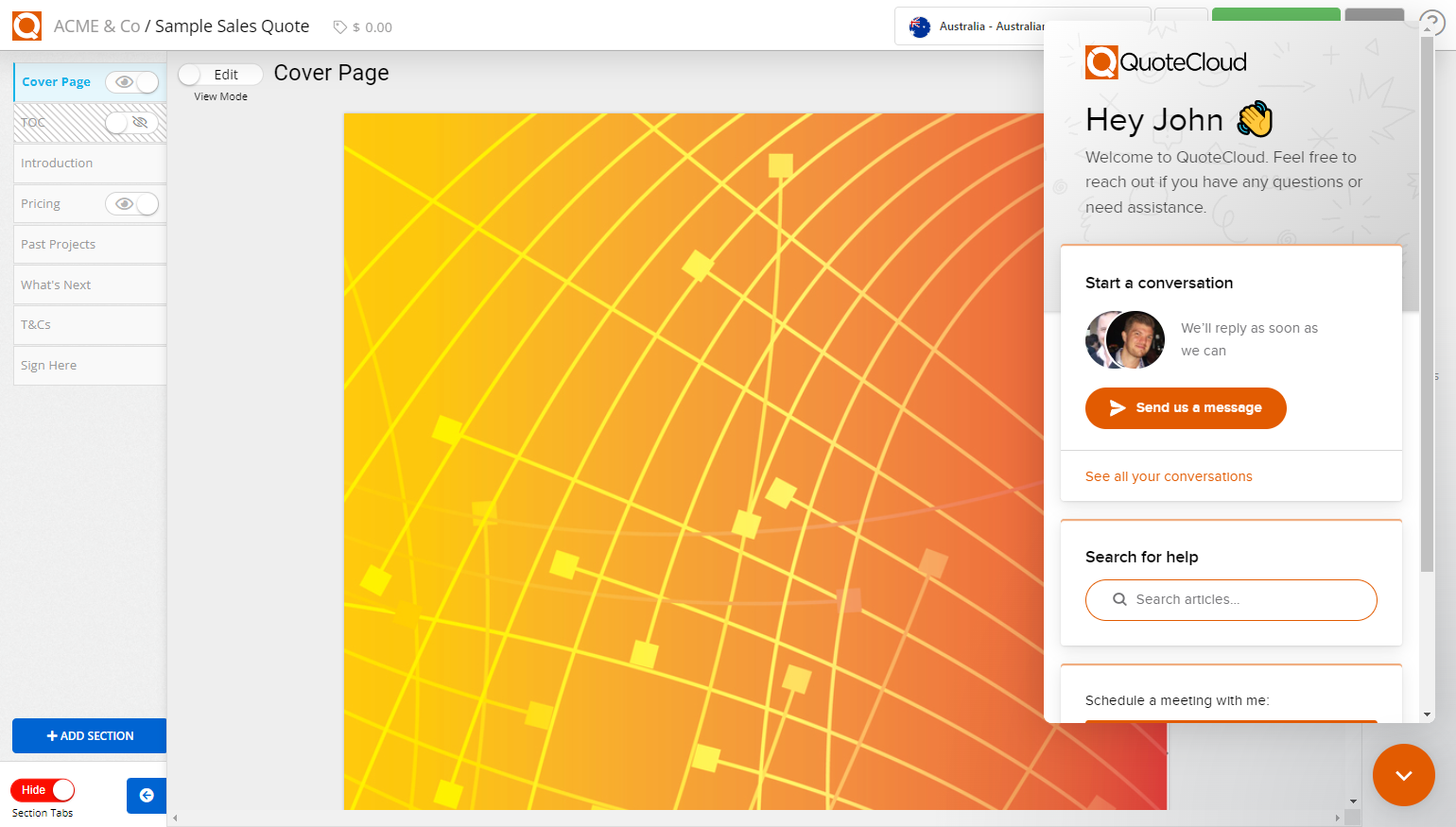Open the See all your conversations link
This screenshot has width=1456, height=827.
(1169, 476)
